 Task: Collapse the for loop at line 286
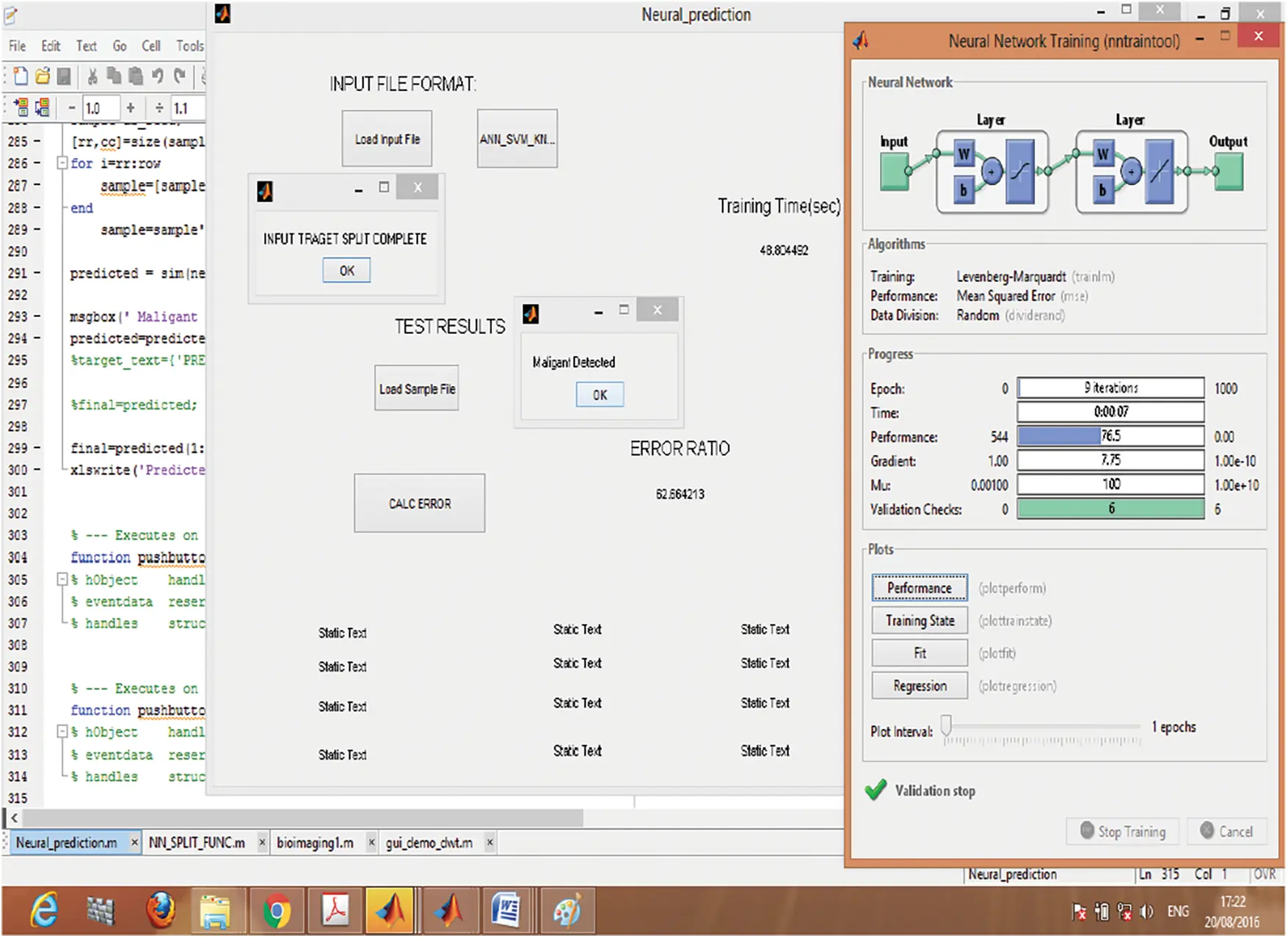(x=62, y=163)
